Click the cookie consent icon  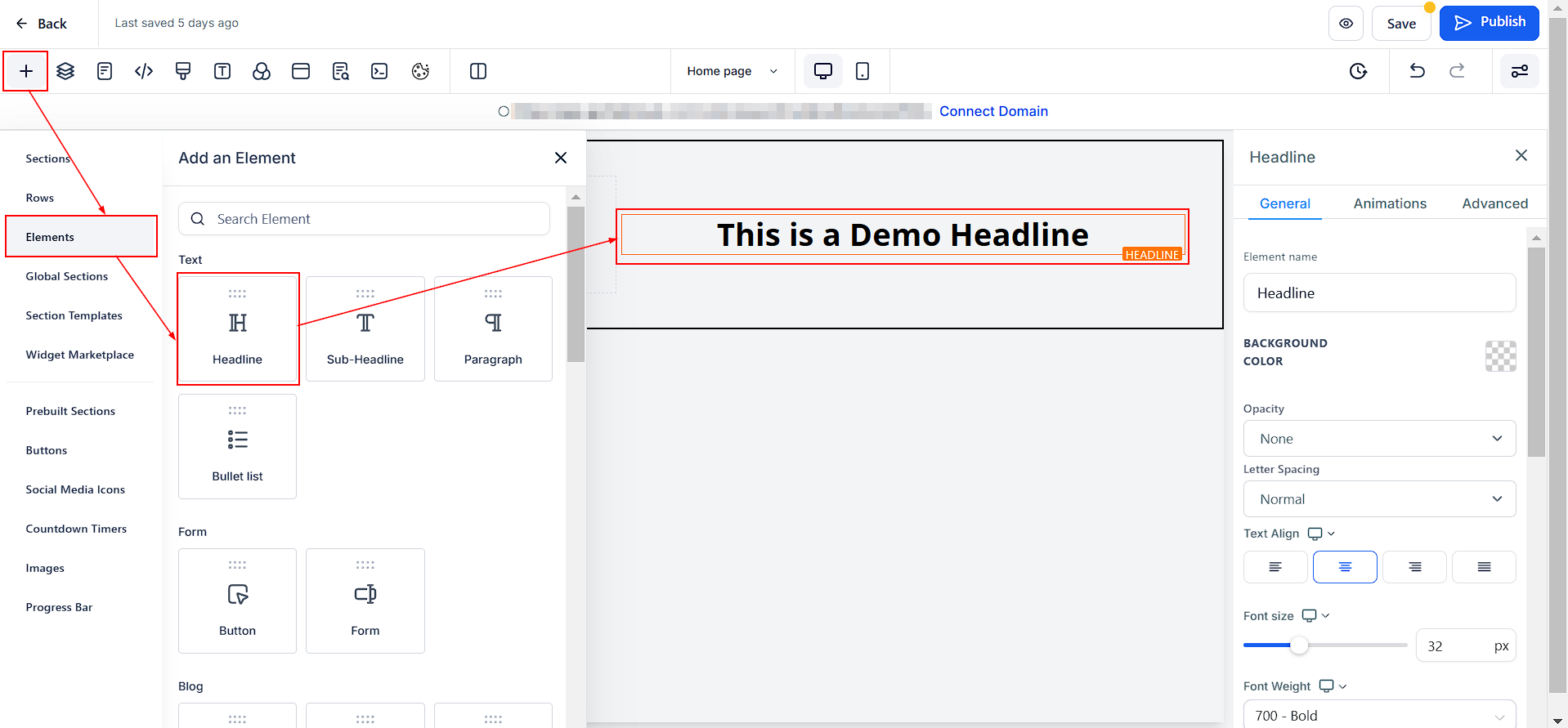(x=420, y=71)
